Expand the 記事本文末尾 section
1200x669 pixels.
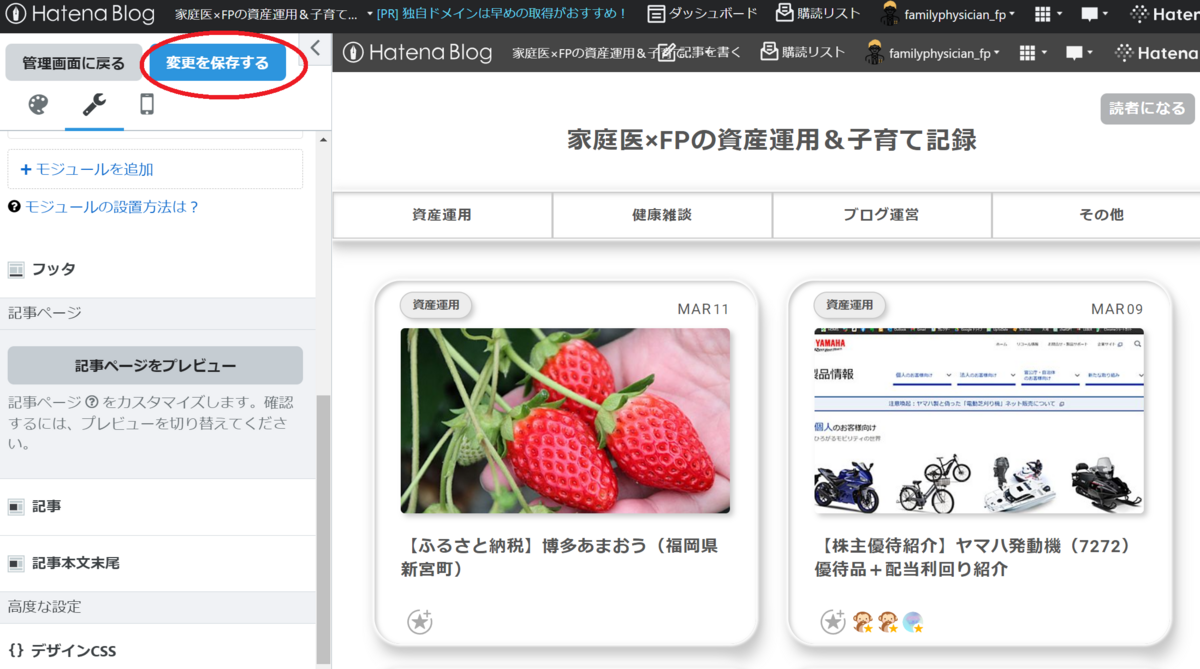tap(158, 563)
